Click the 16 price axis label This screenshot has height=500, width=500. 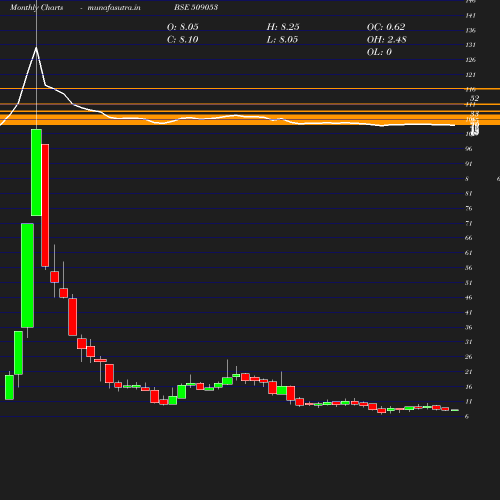coord(469,387)
